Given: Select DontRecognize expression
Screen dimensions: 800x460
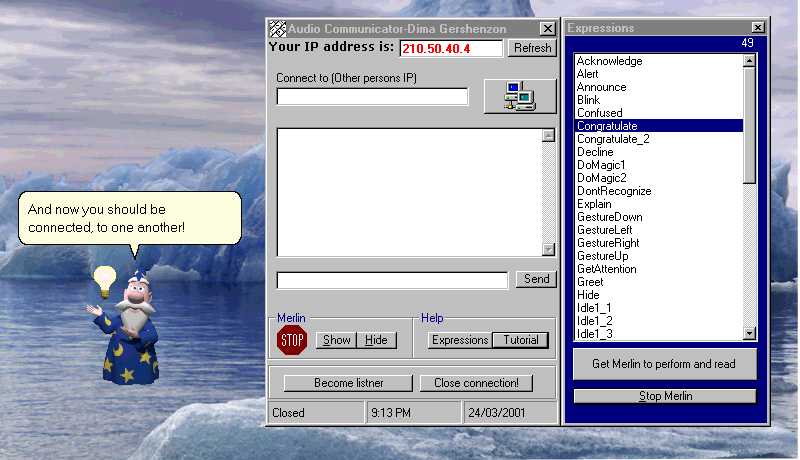Looking at the screenshot, I should (659, 191).
